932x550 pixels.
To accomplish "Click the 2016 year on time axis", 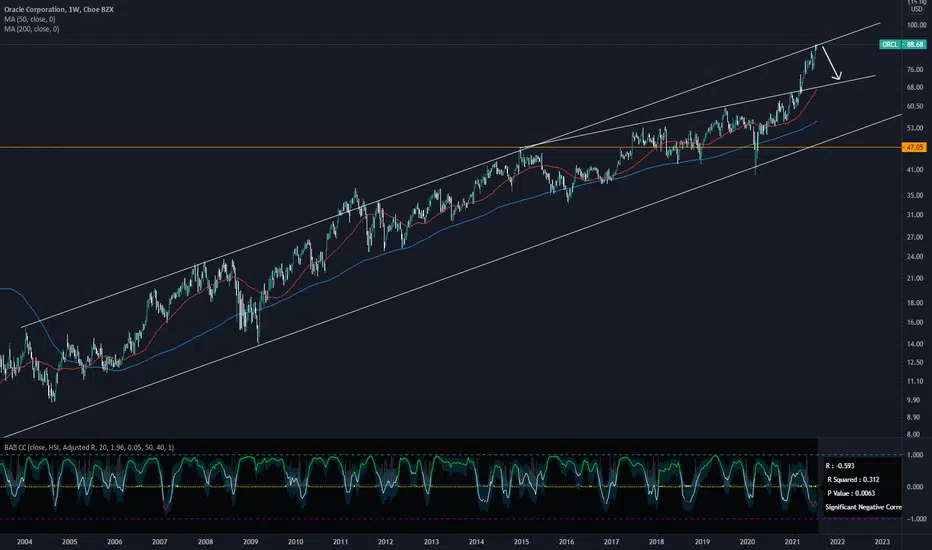I will 566,542.
